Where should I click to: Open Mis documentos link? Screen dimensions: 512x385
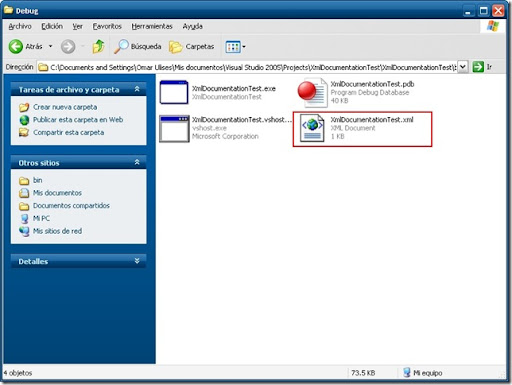tap(57, 193)
